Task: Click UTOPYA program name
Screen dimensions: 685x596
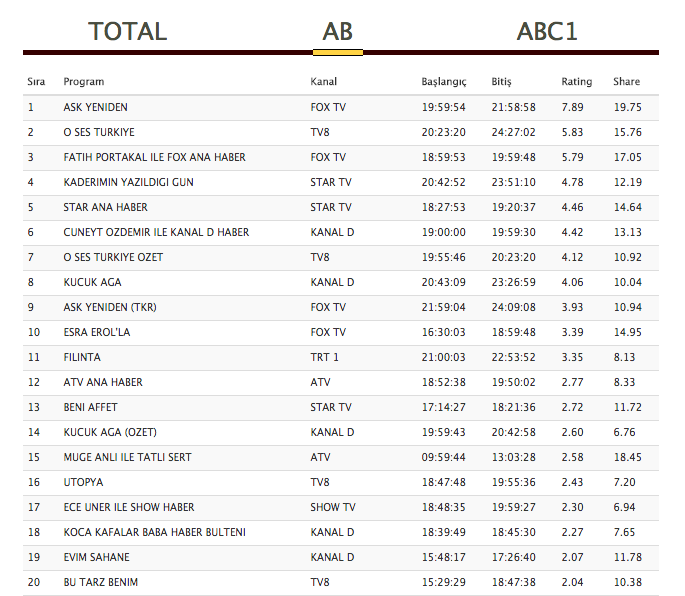Action: (x=83, y=482)
